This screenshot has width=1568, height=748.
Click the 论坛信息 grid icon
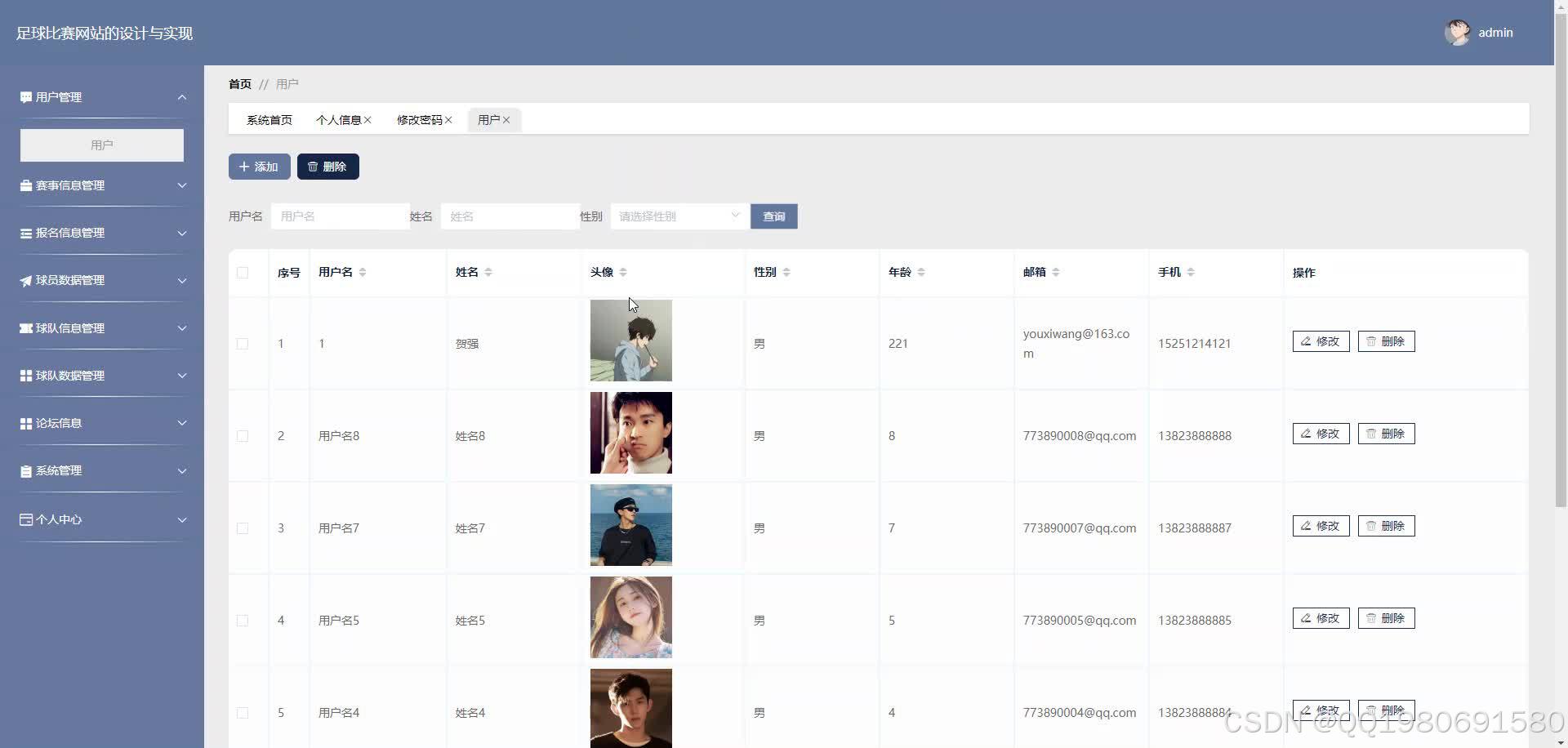pyautogui.click(x=26, y=423)
